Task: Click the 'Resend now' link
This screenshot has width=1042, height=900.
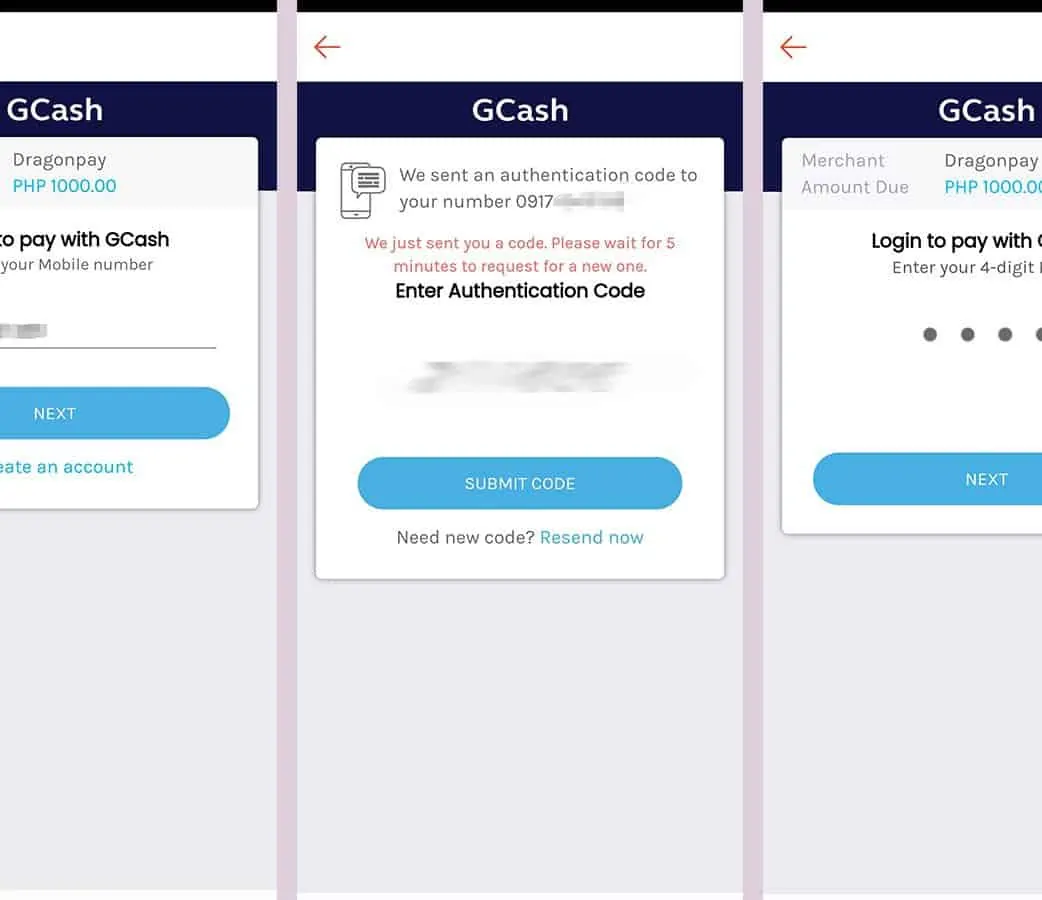Action: (592, 538)
